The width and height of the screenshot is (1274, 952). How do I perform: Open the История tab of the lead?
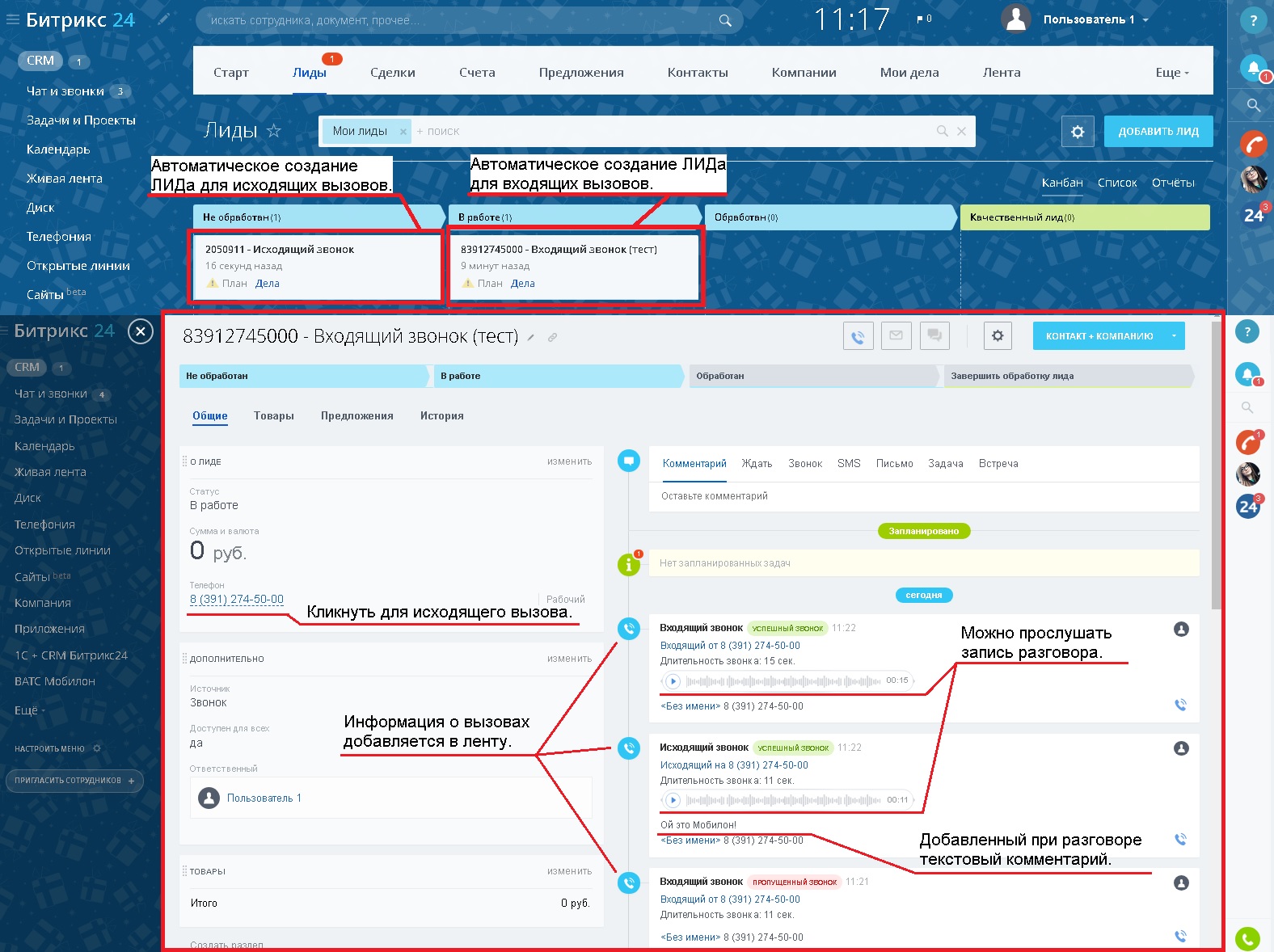point(442,416)
